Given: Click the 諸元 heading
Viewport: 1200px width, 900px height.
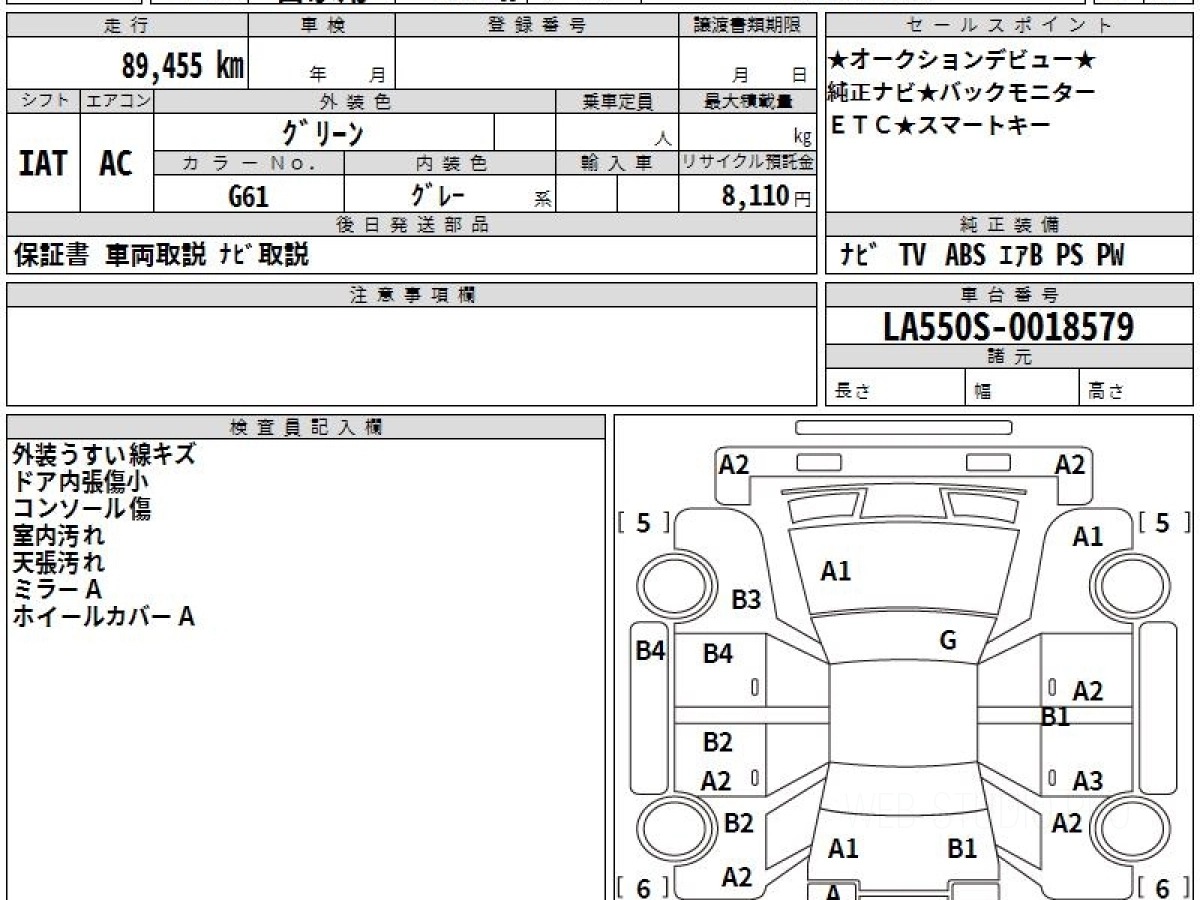Looking at the screenshot, I should pyautogui.click(x=1009, y=357).
